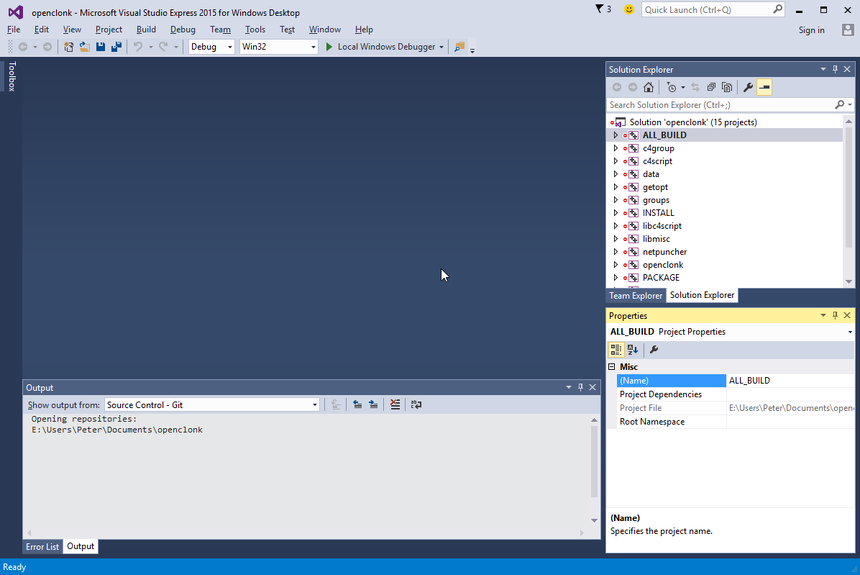
Task: Open the Solution Explorer search options arrow
Action: click(x=850, y=105)
